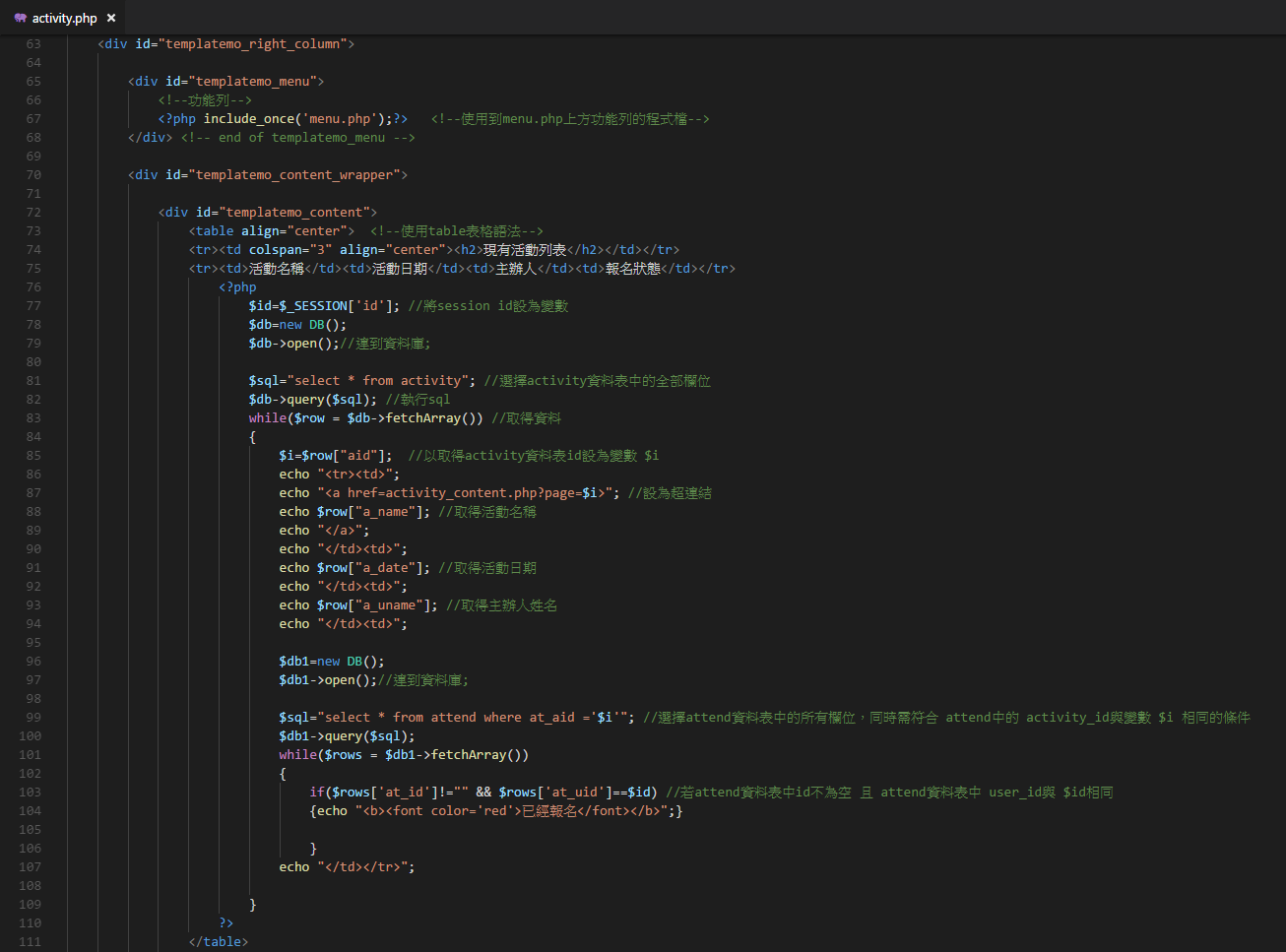Close the activity.php tab
This screenshot has width=1286, height=952.
tap(111, 18)
